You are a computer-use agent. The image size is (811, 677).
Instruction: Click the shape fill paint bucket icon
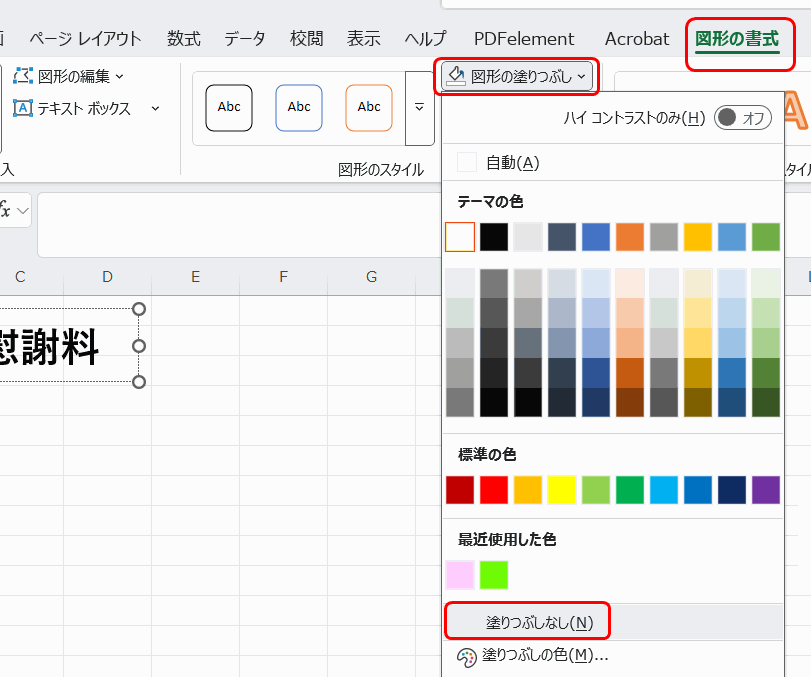456,76
